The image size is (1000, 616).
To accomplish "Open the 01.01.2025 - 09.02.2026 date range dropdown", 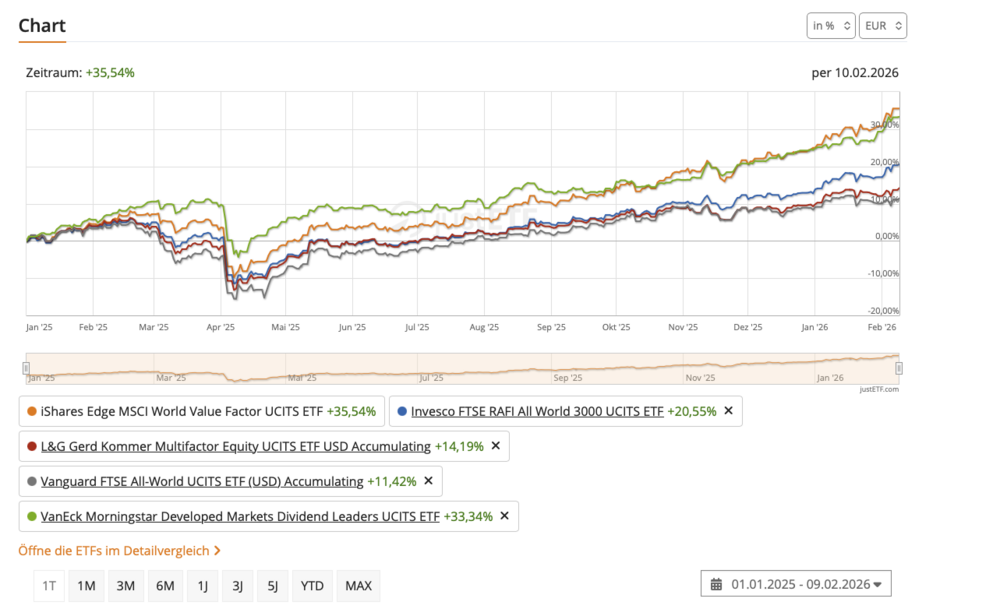I will tap(796, 584).
